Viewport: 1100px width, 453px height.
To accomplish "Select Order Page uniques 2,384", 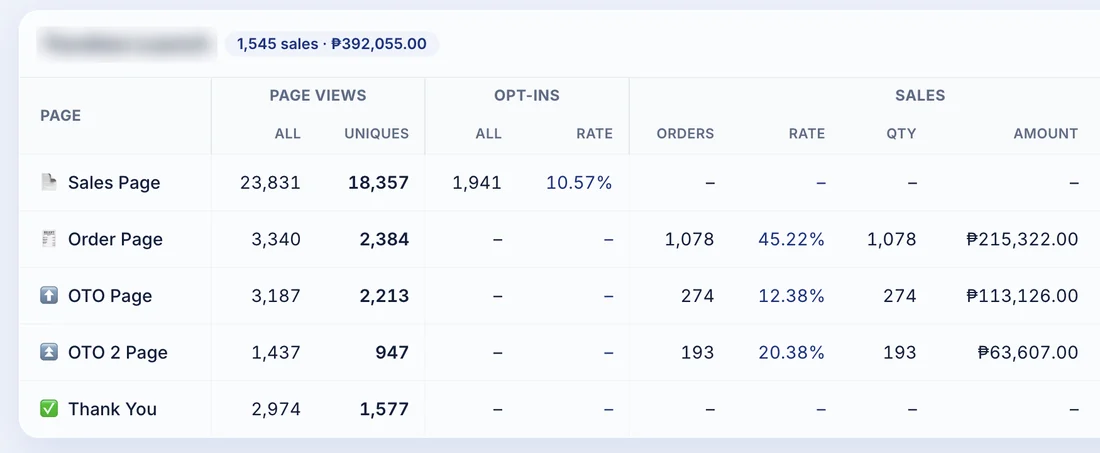I will [384, 240].
